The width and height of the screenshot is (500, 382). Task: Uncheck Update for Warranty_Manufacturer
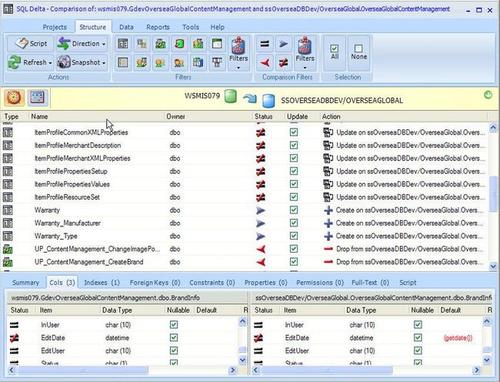(294, 223)
